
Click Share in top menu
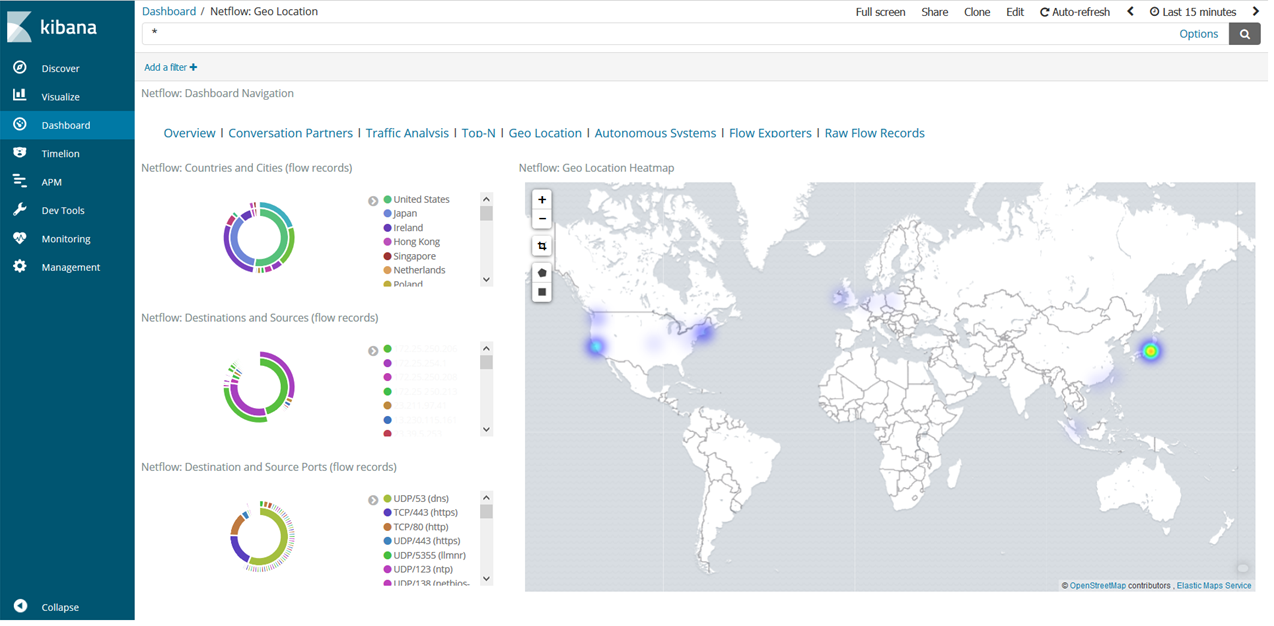point(935,12)
